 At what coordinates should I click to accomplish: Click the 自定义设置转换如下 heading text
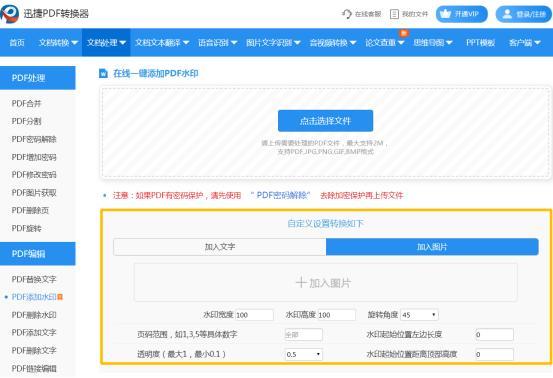pos(325,223)
